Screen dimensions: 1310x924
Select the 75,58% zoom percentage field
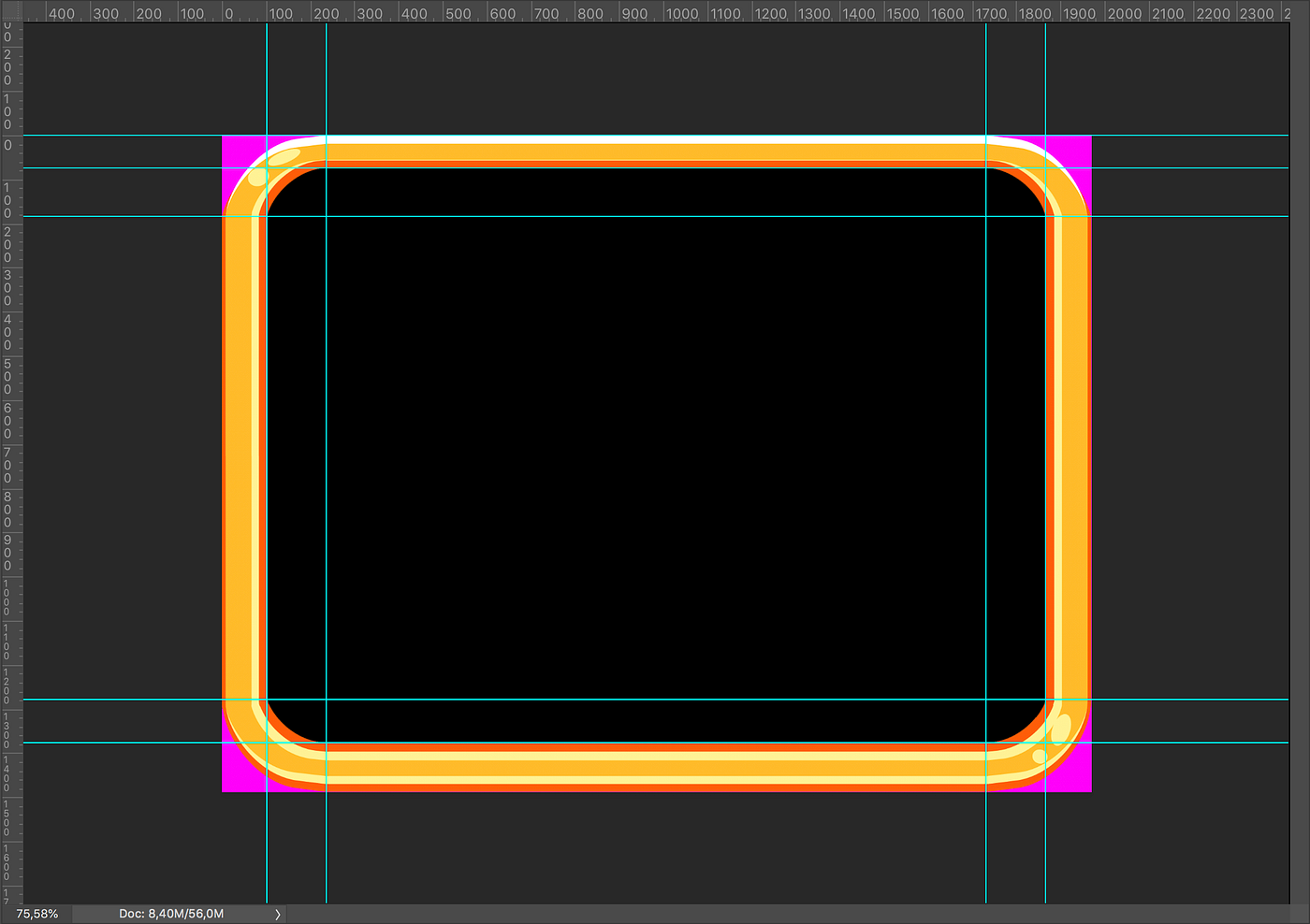37,914
